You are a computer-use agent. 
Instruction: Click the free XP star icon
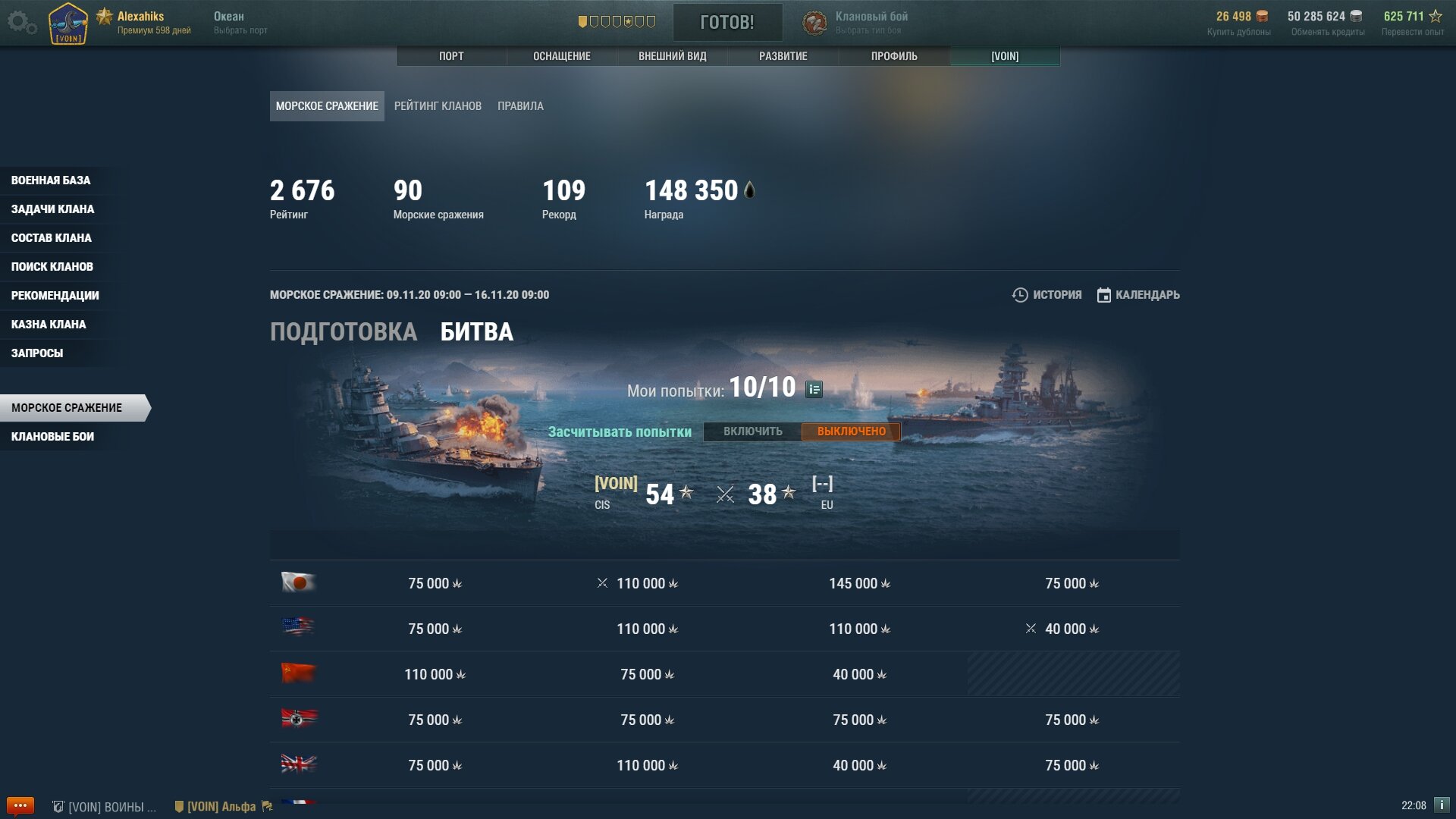[1436, 16]
